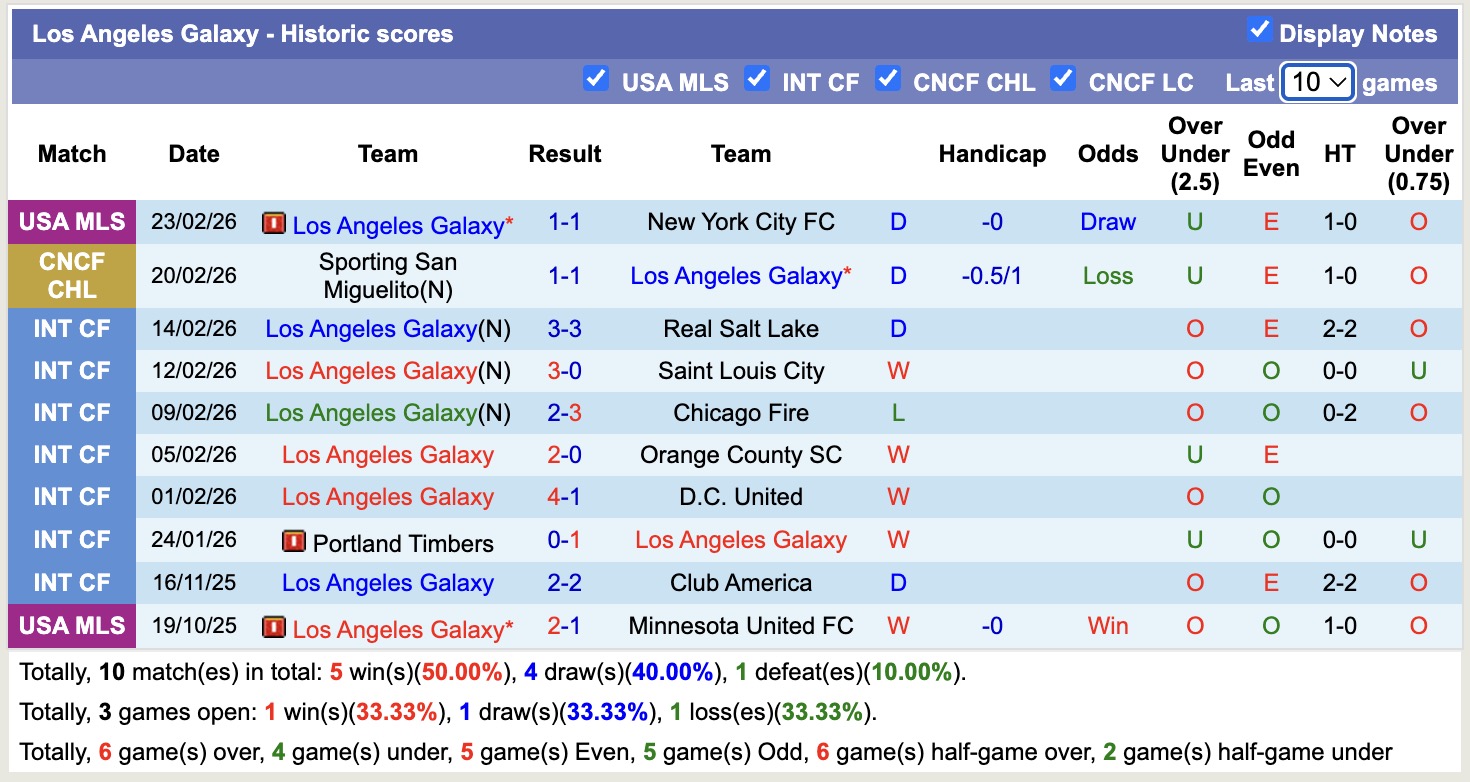
Task: Open Sporting San Miguelito team page
Action: pyautogui.click(x=388, y=275)
